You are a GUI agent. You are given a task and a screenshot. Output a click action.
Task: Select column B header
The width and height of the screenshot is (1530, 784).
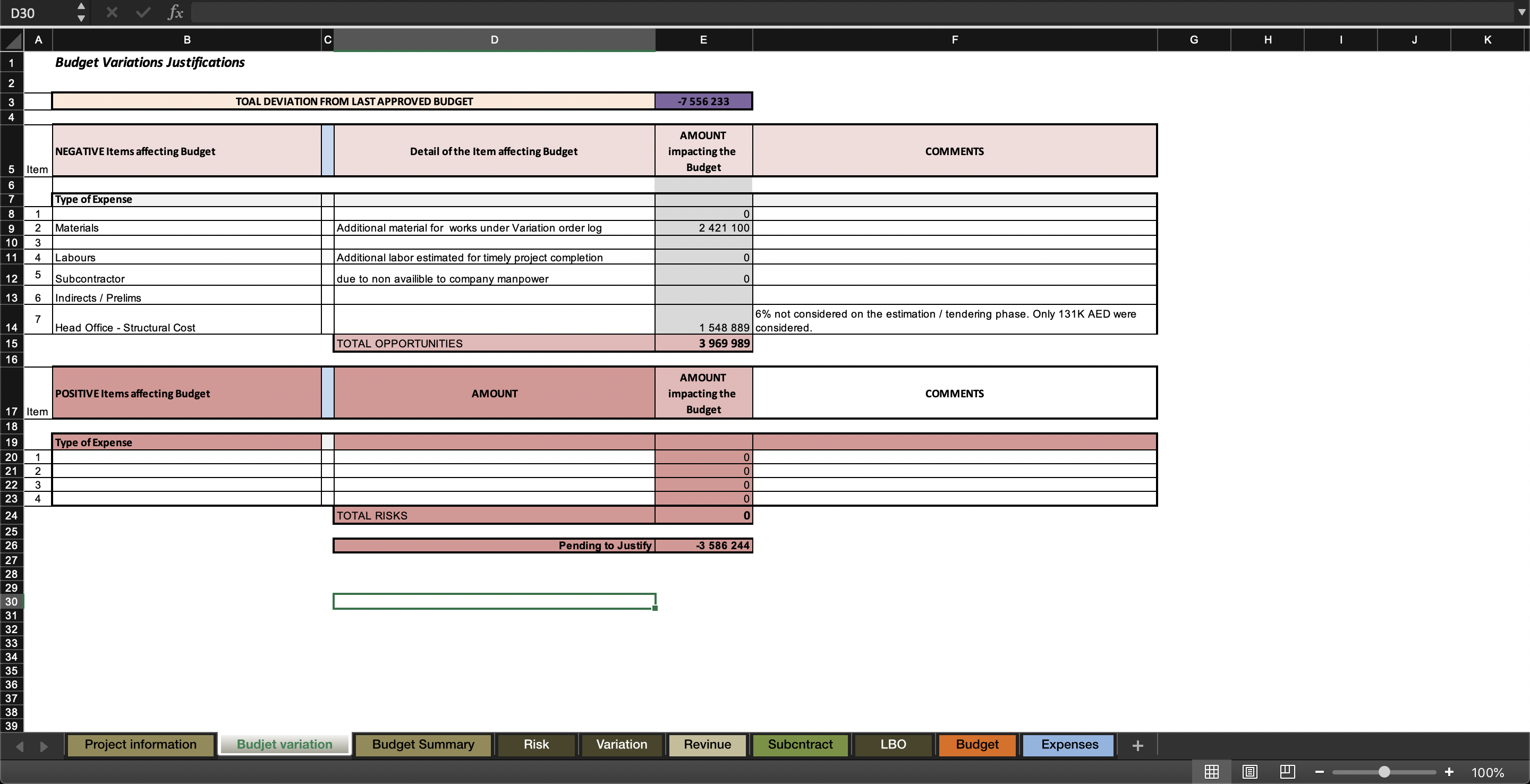187,40
